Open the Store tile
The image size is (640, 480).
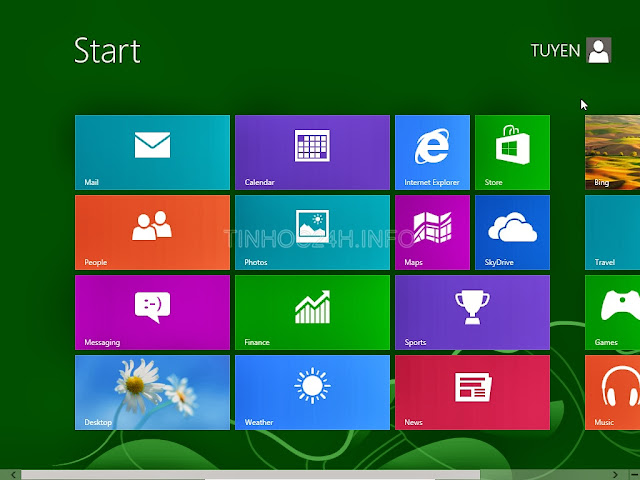(x=512, y=152)
